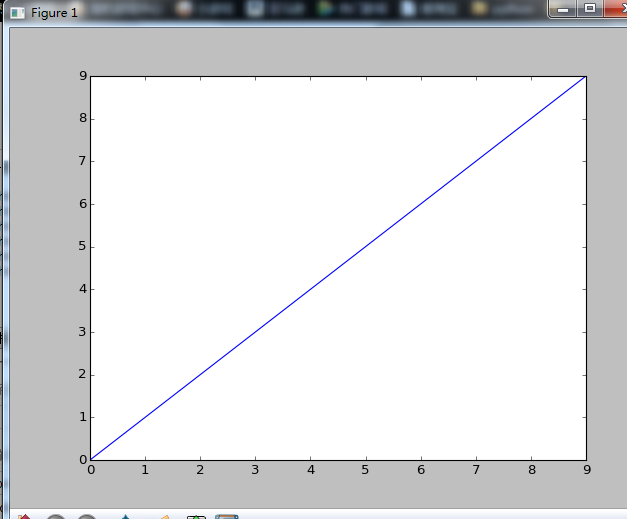627x519 pixels.
Task: Click the x-axis tick label 4
Action: (311, 469)
